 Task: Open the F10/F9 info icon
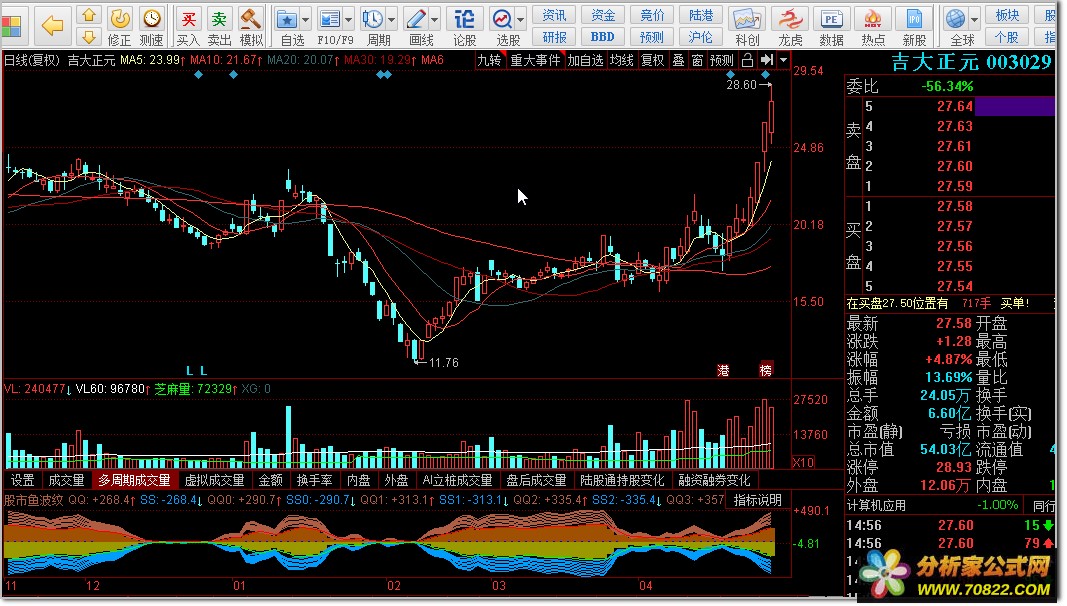pyautogui.click(x=330, y=19)
